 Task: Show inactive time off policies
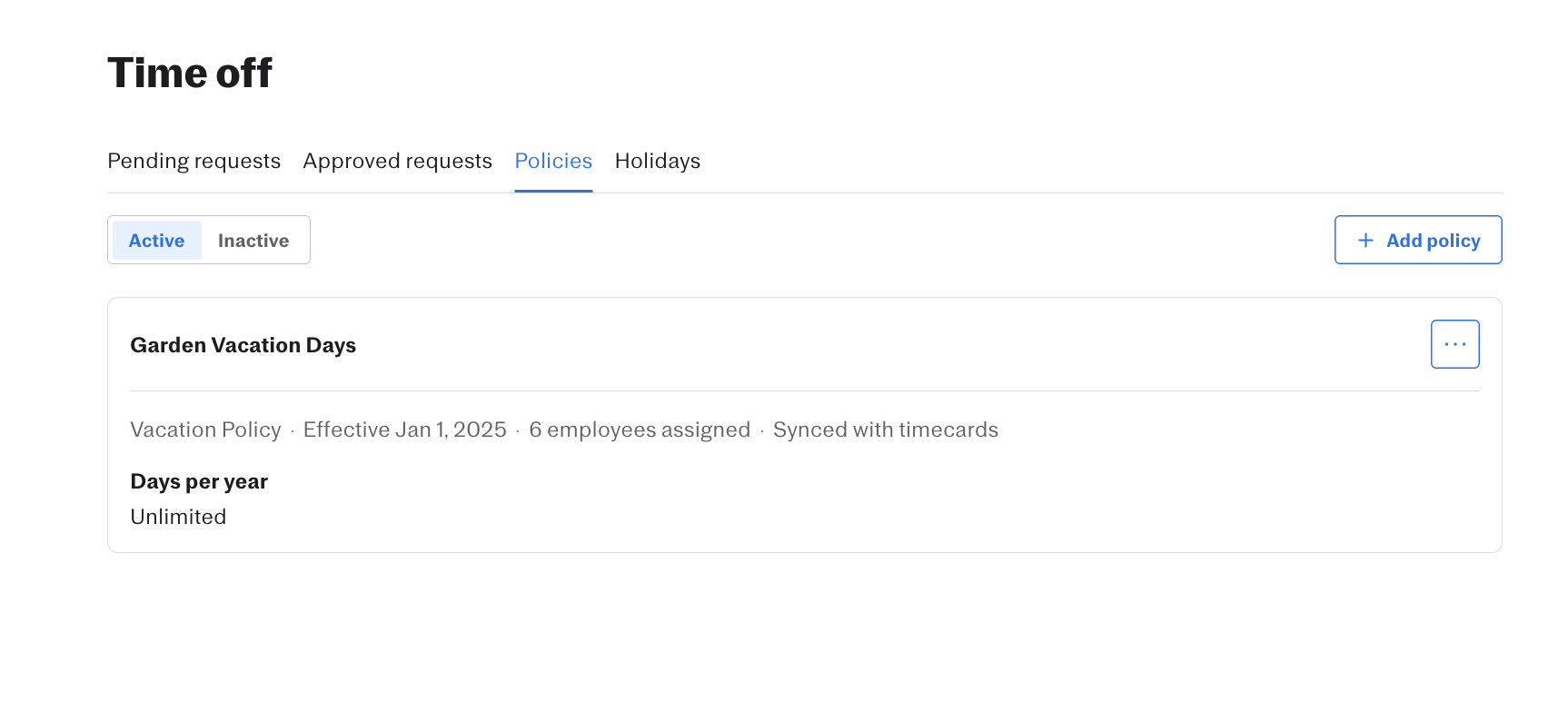(253, 240)
